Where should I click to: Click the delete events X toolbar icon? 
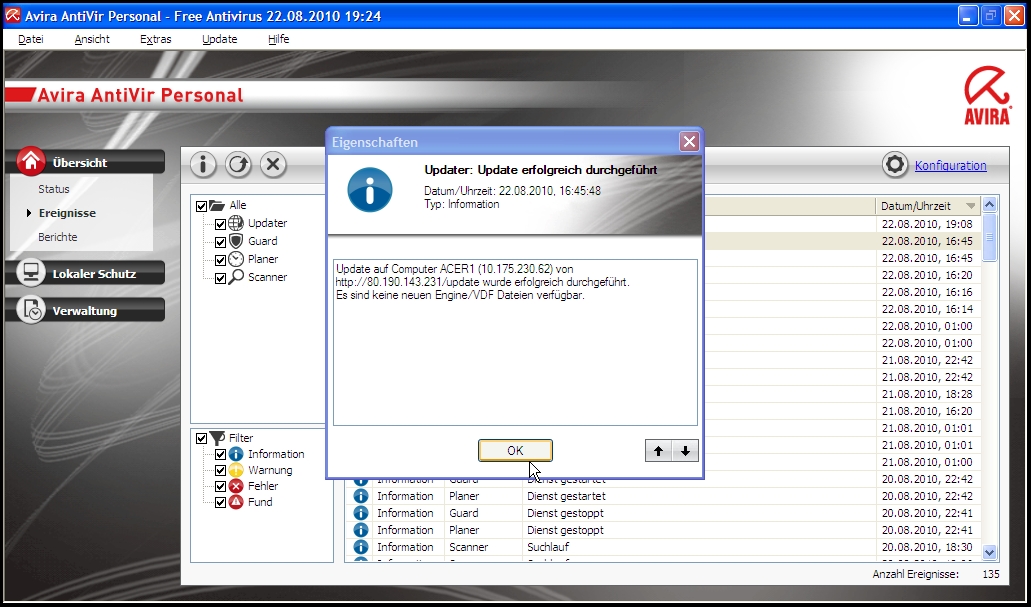coord(273,165)
